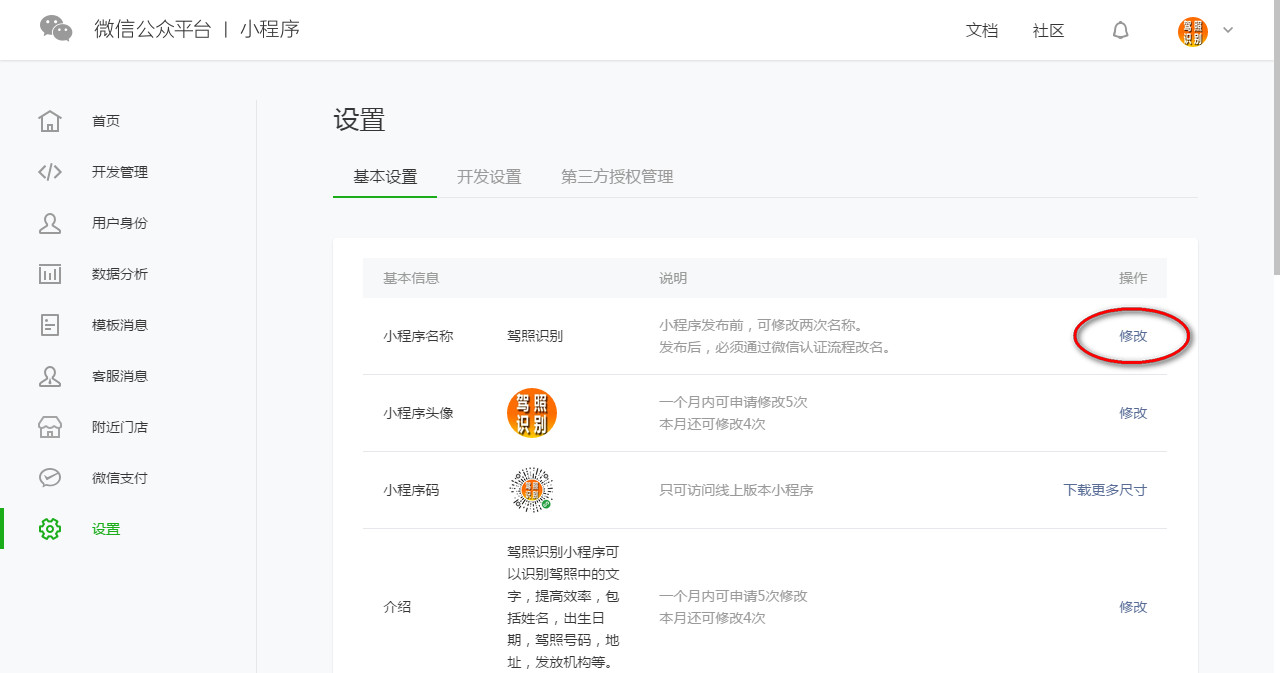This screenshot has height=673, width=1280.
Task: Open the notification bell icon
Action: pyautogui.click(x=1121, y=30)
